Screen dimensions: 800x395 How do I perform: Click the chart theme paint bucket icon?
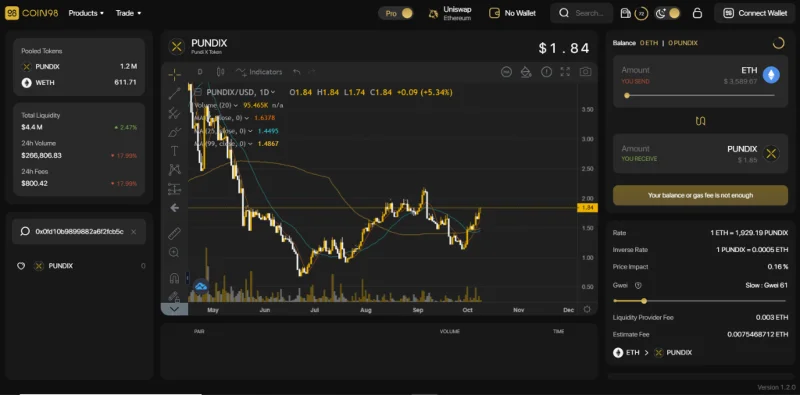point(526,72)
